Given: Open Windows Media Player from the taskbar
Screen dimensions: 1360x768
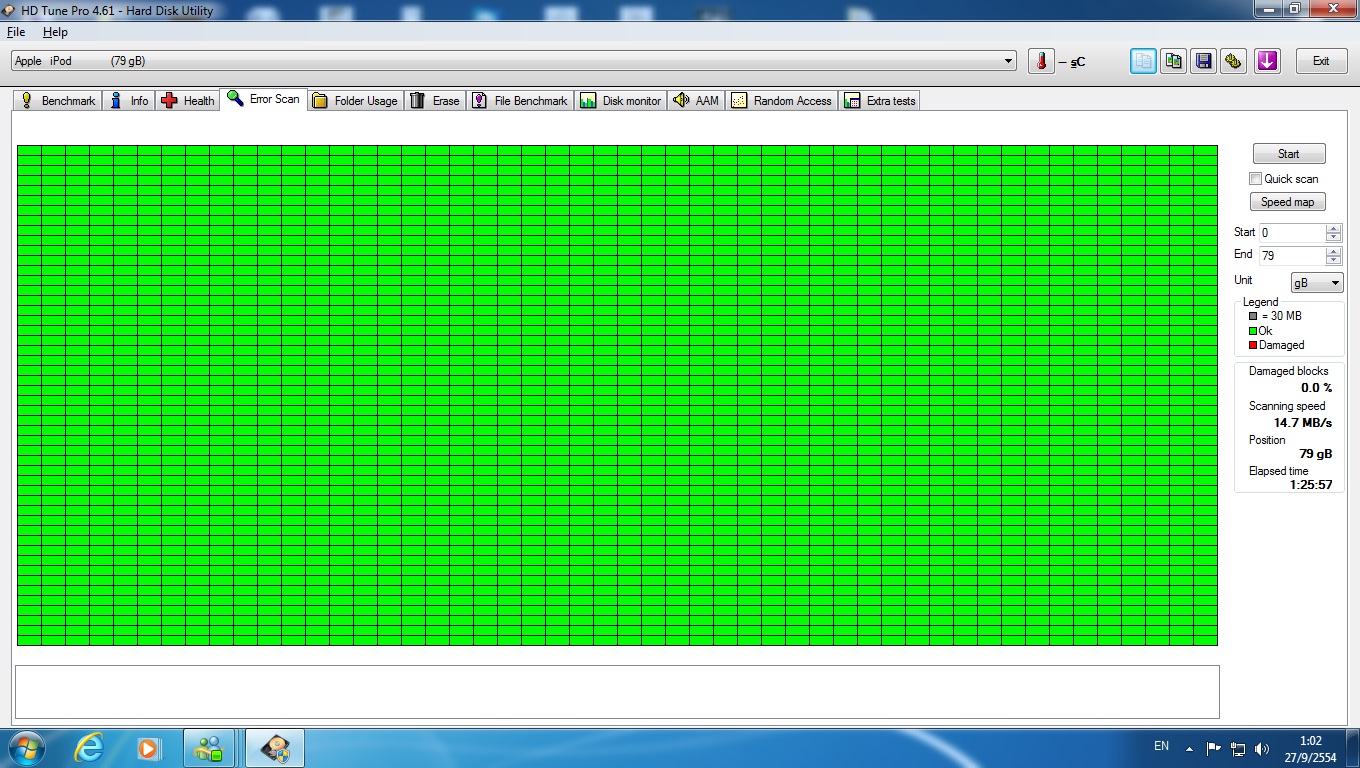Looking at the screenshot, I should [x=148, y=747].
